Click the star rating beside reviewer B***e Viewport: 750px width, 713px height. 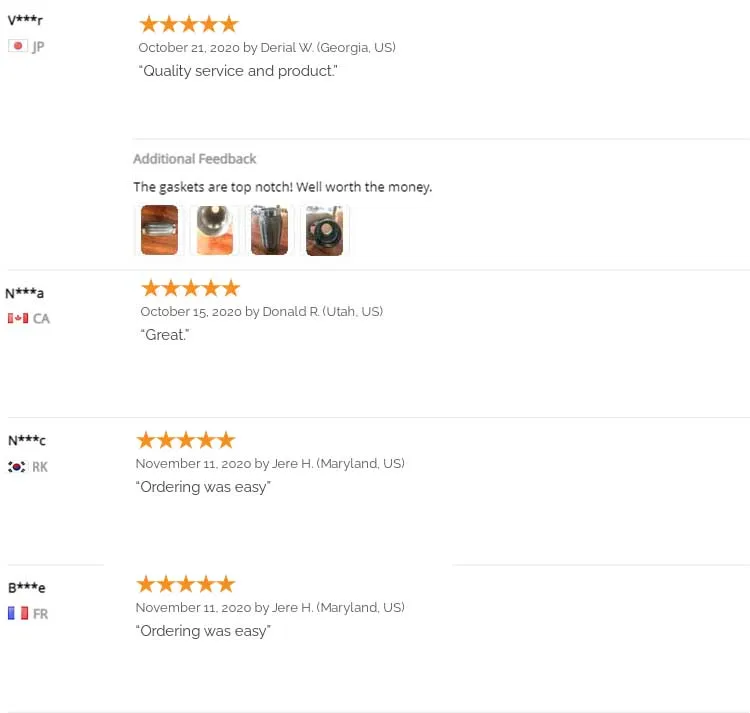point(186,584)
